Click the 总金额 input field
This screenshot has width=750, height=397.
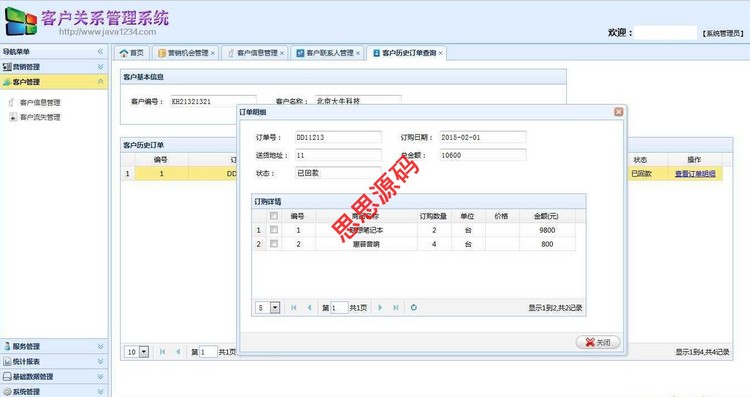pyautogui.click(x=483, y=155)
